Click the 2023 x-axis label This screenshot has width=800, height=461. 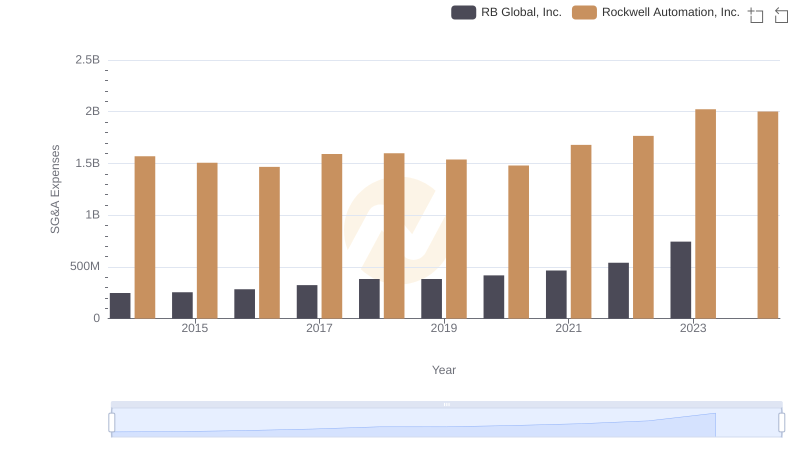(693, 328)
